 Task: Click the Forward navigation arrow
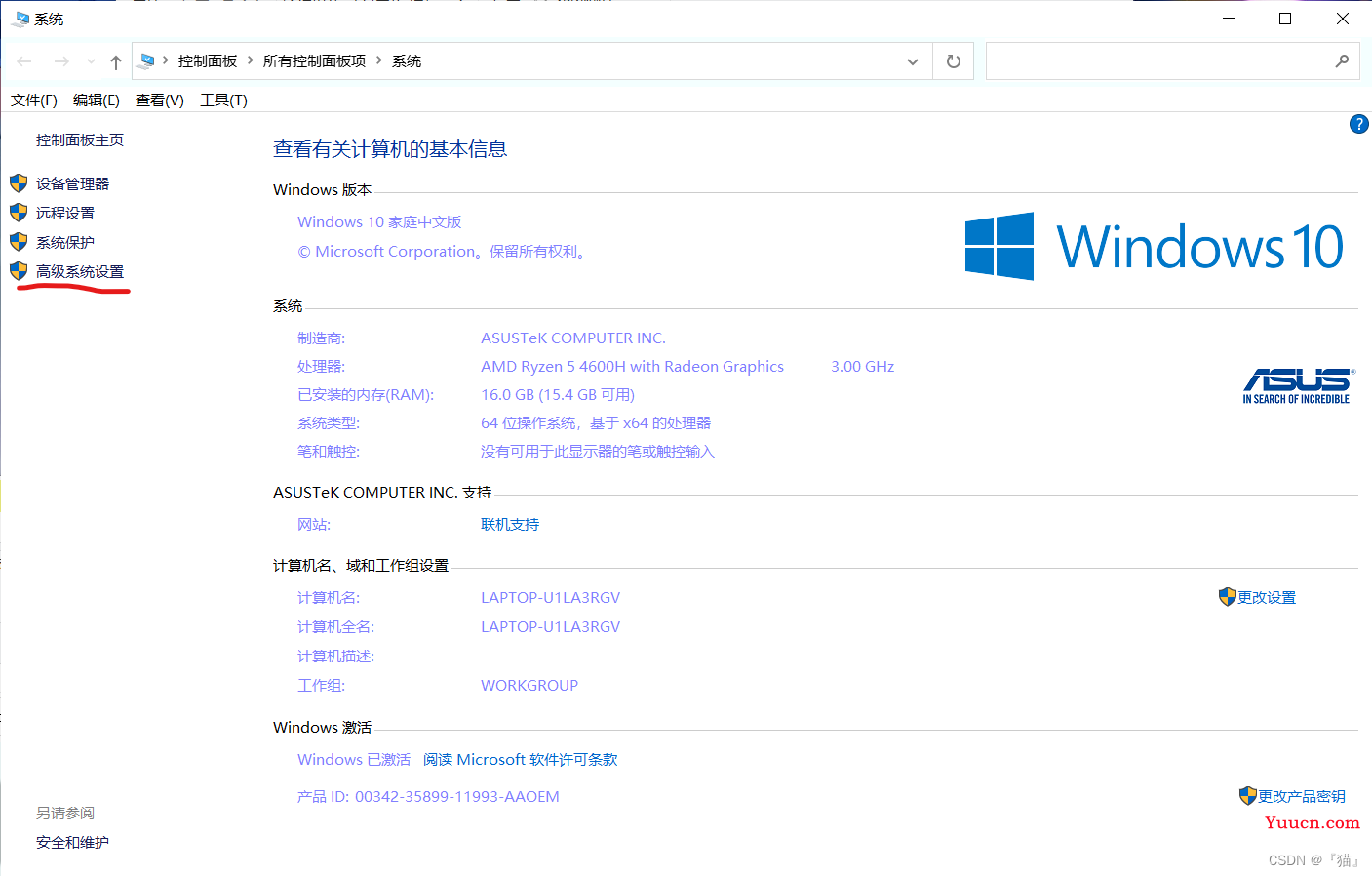pos(61,61)
